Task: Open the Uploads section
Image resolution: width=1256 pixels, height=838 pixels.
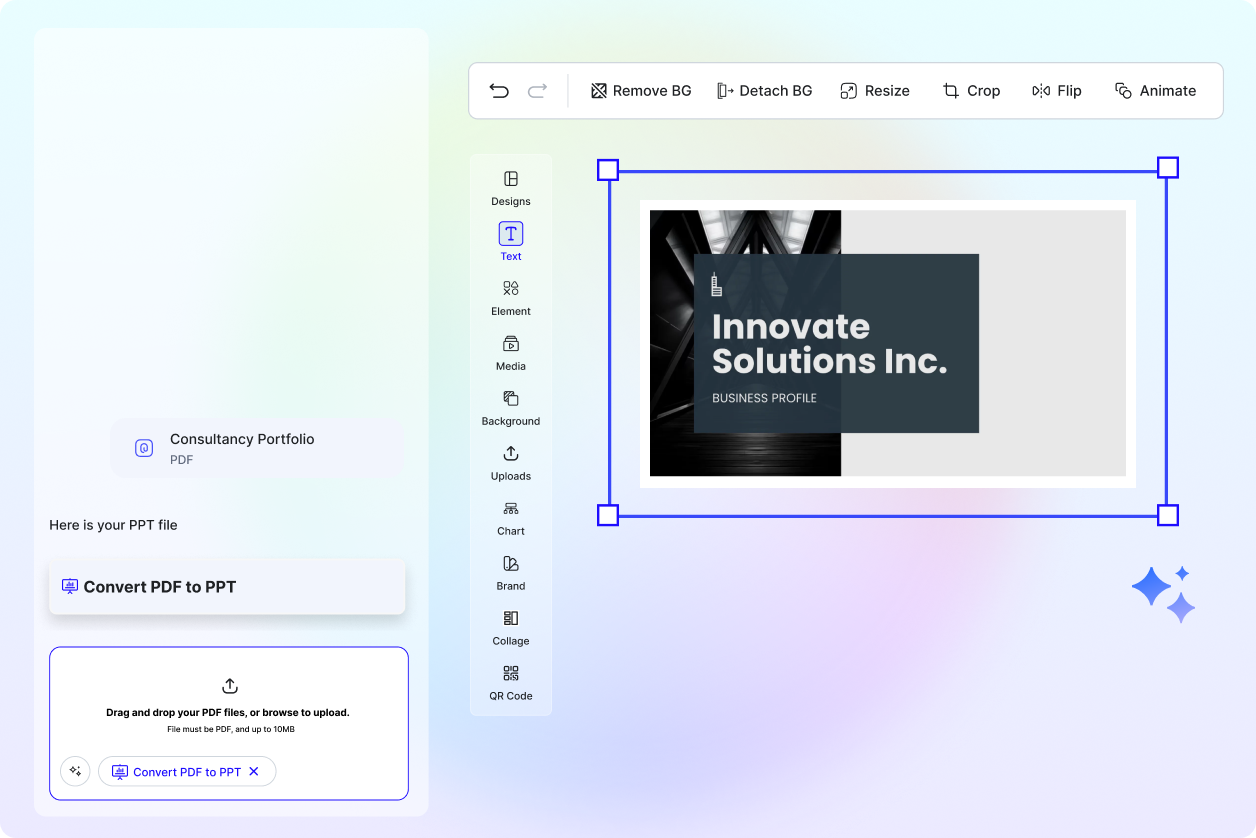Action: coord(511,462)
